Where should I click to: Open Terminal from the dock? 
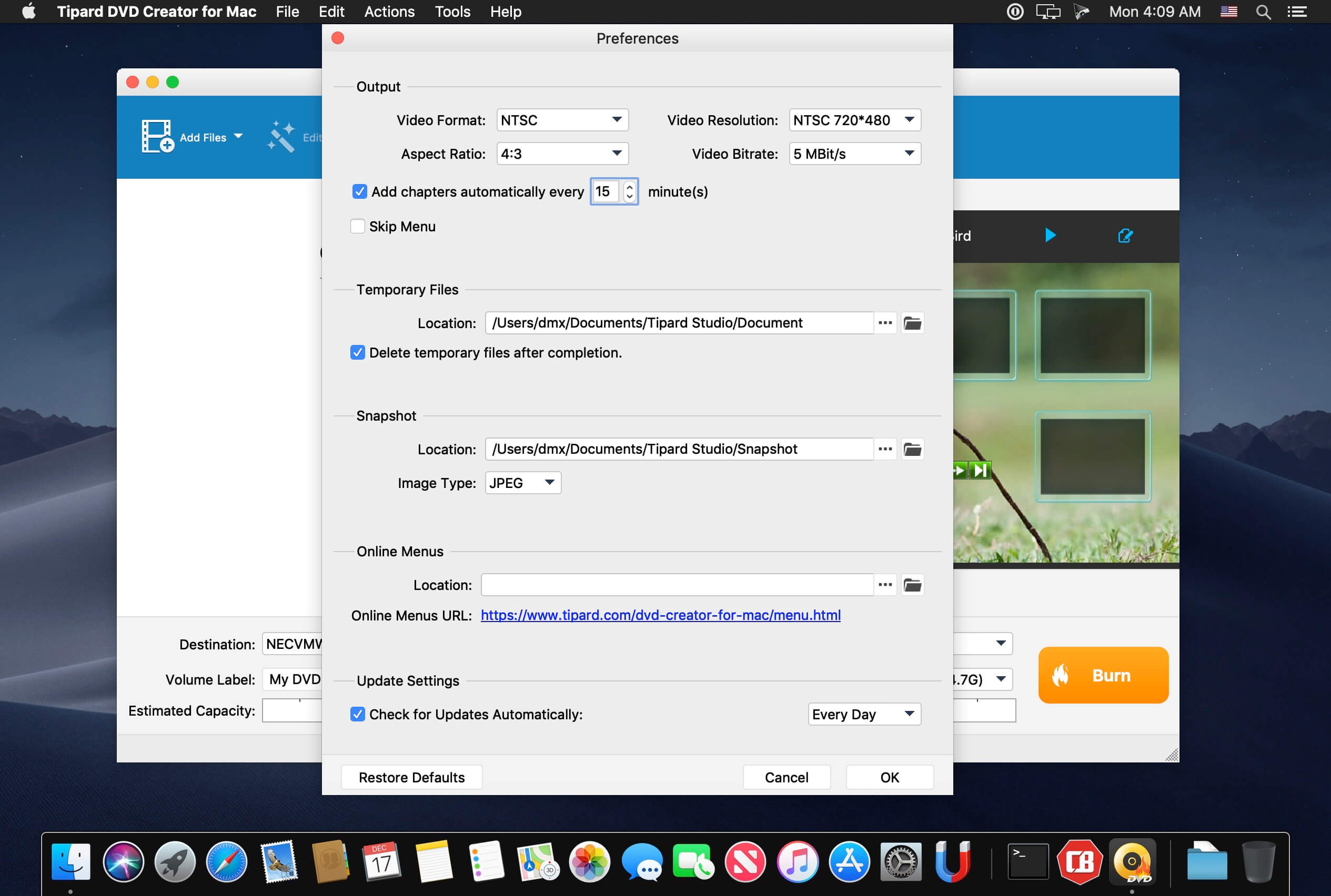pyautogui.click(x=1027, y=861)
